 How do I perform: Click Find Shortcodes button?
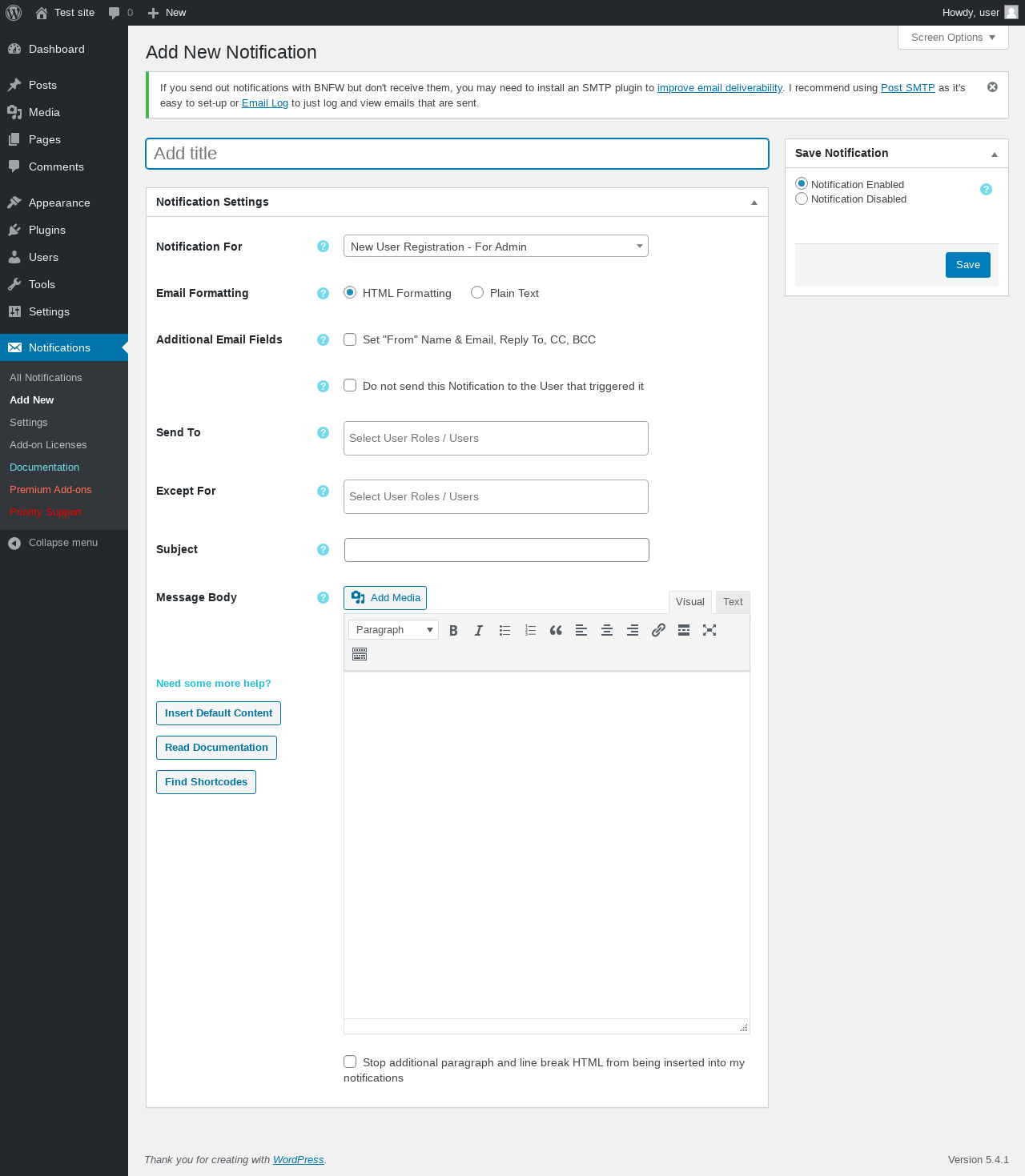(x=206, y=782)
